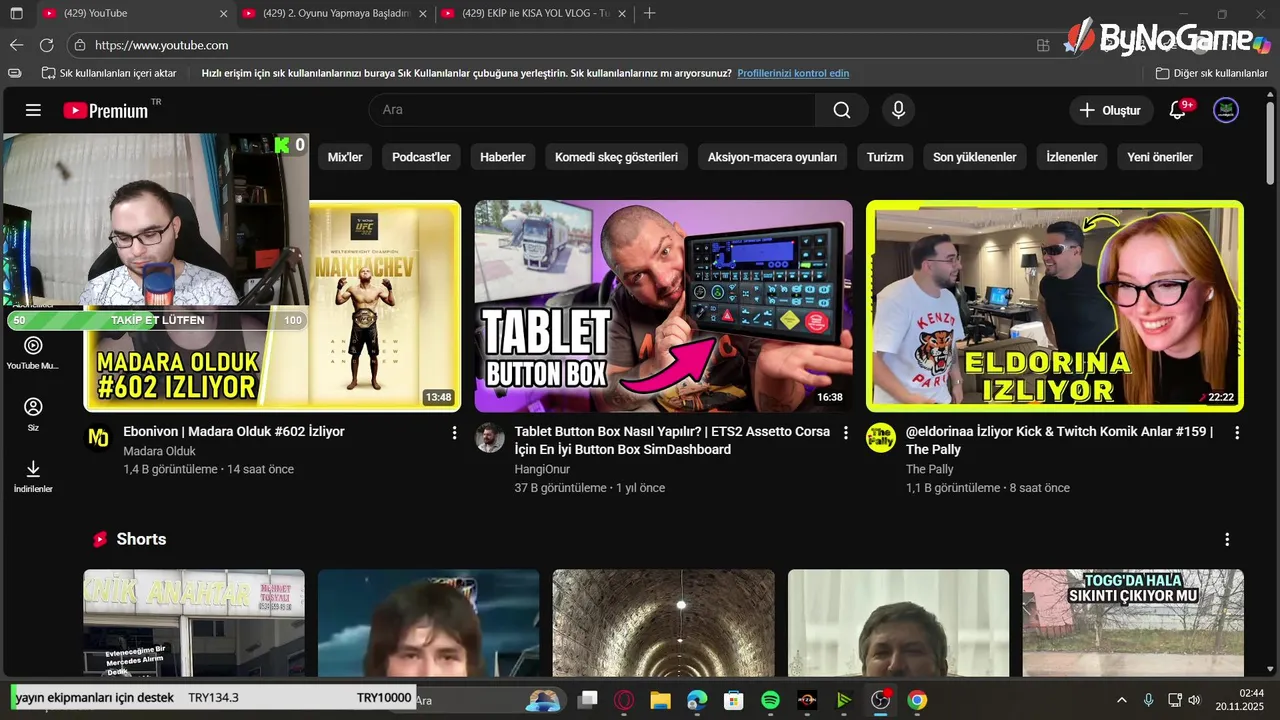Open options for Ebonivon Madara Olduk video
1280x720 pixels.
(454, 433)
